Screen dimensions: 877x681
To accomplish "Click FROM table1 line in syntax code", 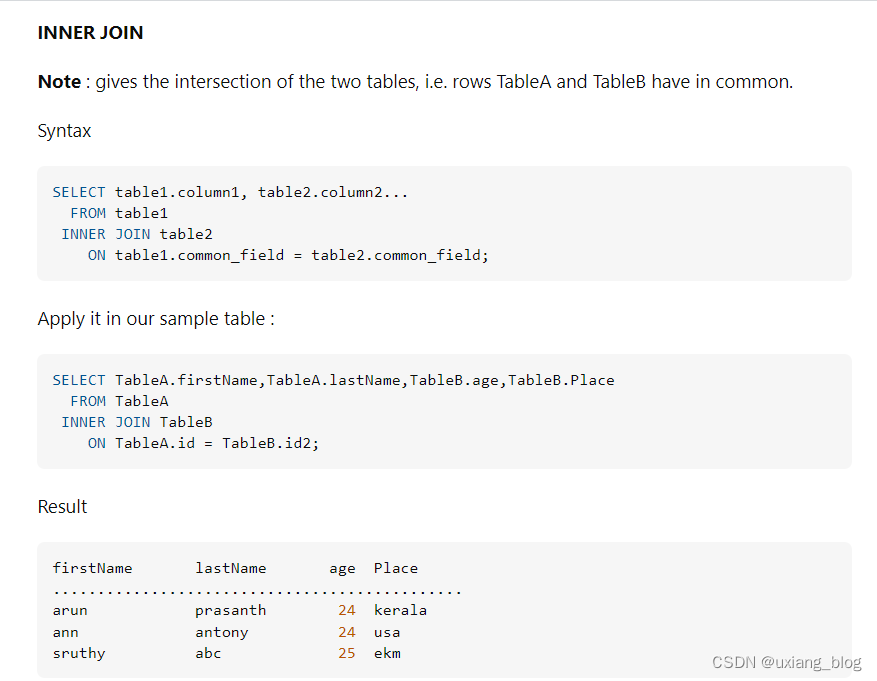I will click(x=119, y=213).
